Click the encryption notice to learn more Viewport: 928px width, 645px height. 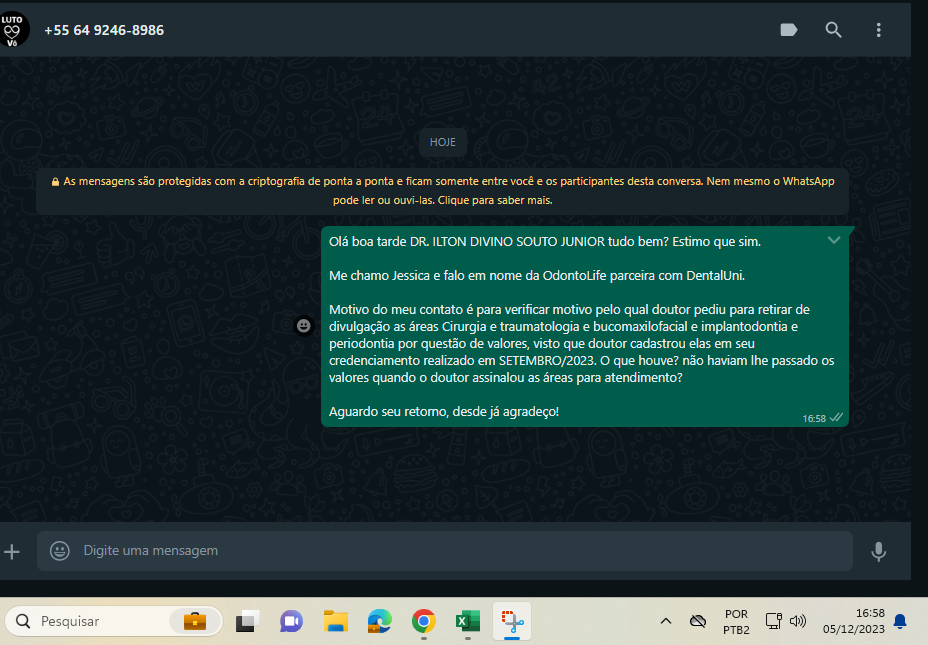443,191
